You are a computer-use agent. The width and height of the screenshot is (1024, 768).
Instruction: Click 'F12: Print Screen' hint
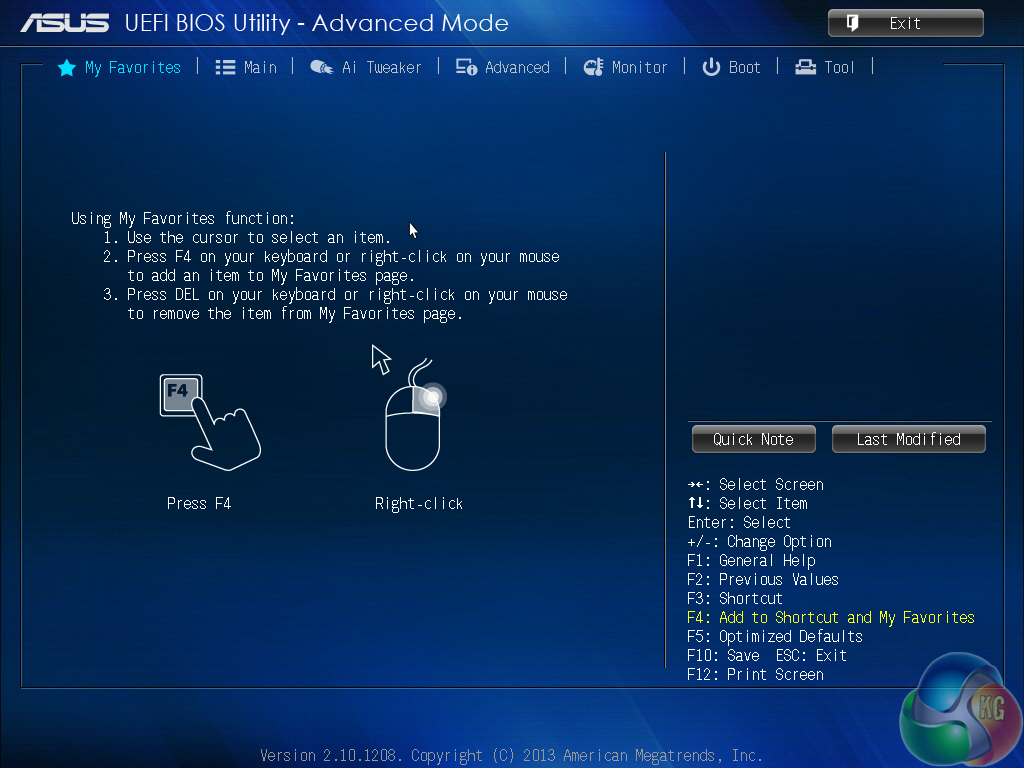[x=756, y=675]
